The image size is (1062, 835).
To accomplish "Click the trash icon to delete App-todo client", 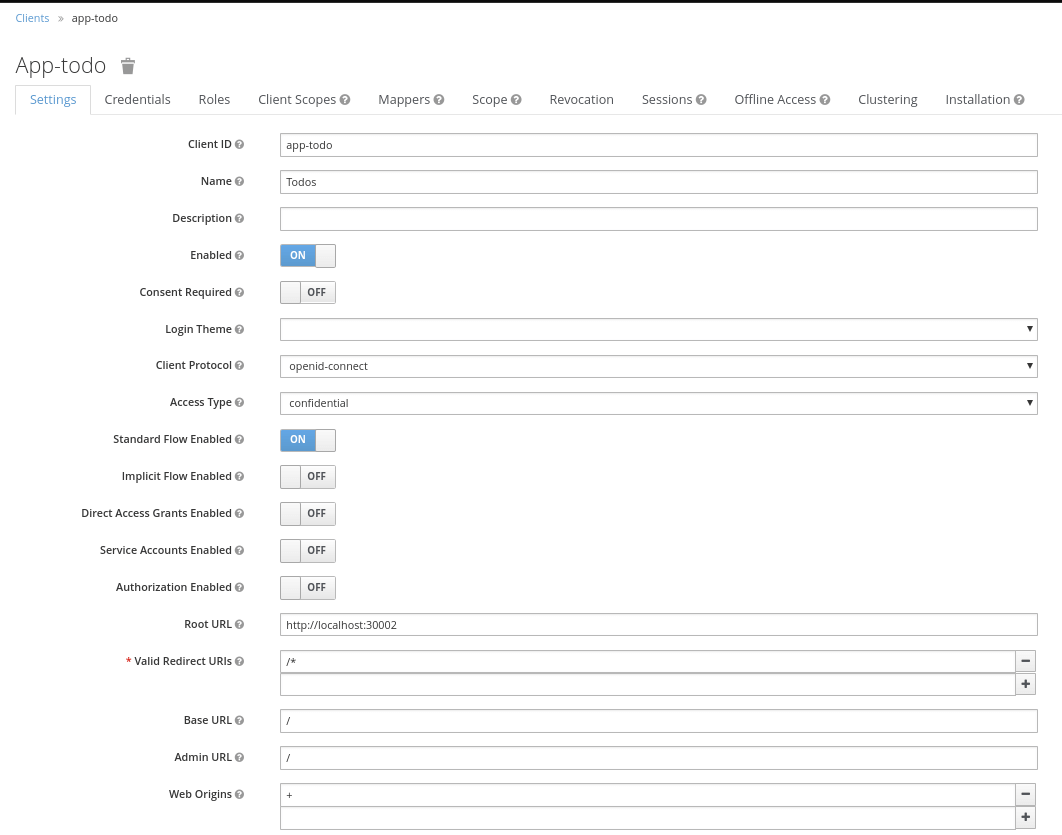I will 128,66.
